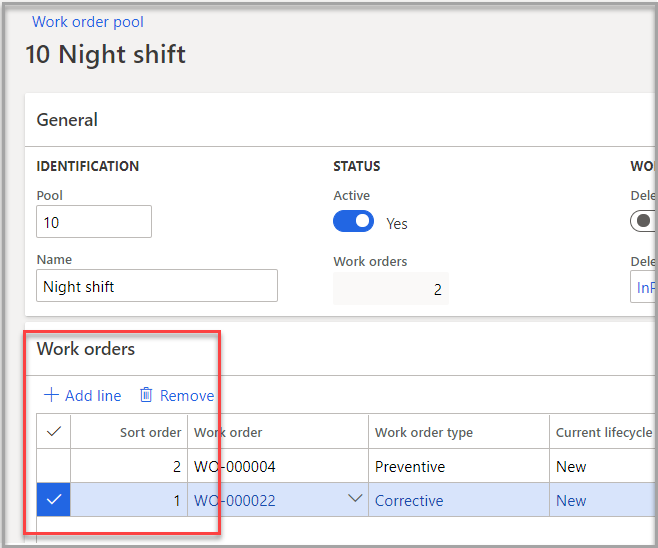The width and height of the screenshot is (658, 548).
Task: Click the Current lifecycle column header
Action: click(604, 432)
